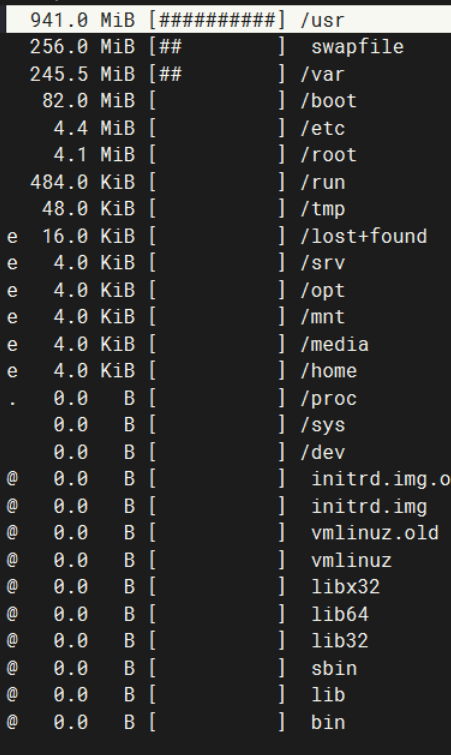
Task: Click the @ symlink flag beside bin
Action: (x=12, y=721)
